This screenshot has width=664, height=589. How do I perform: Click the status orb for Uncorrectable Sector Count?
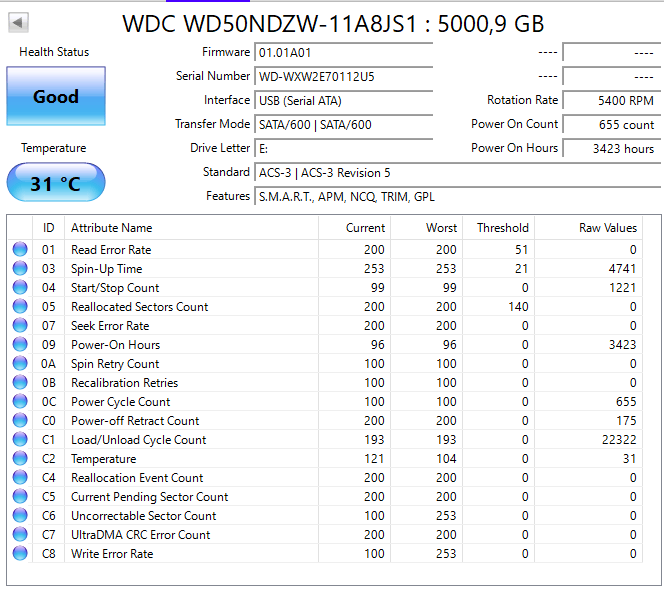20,516
